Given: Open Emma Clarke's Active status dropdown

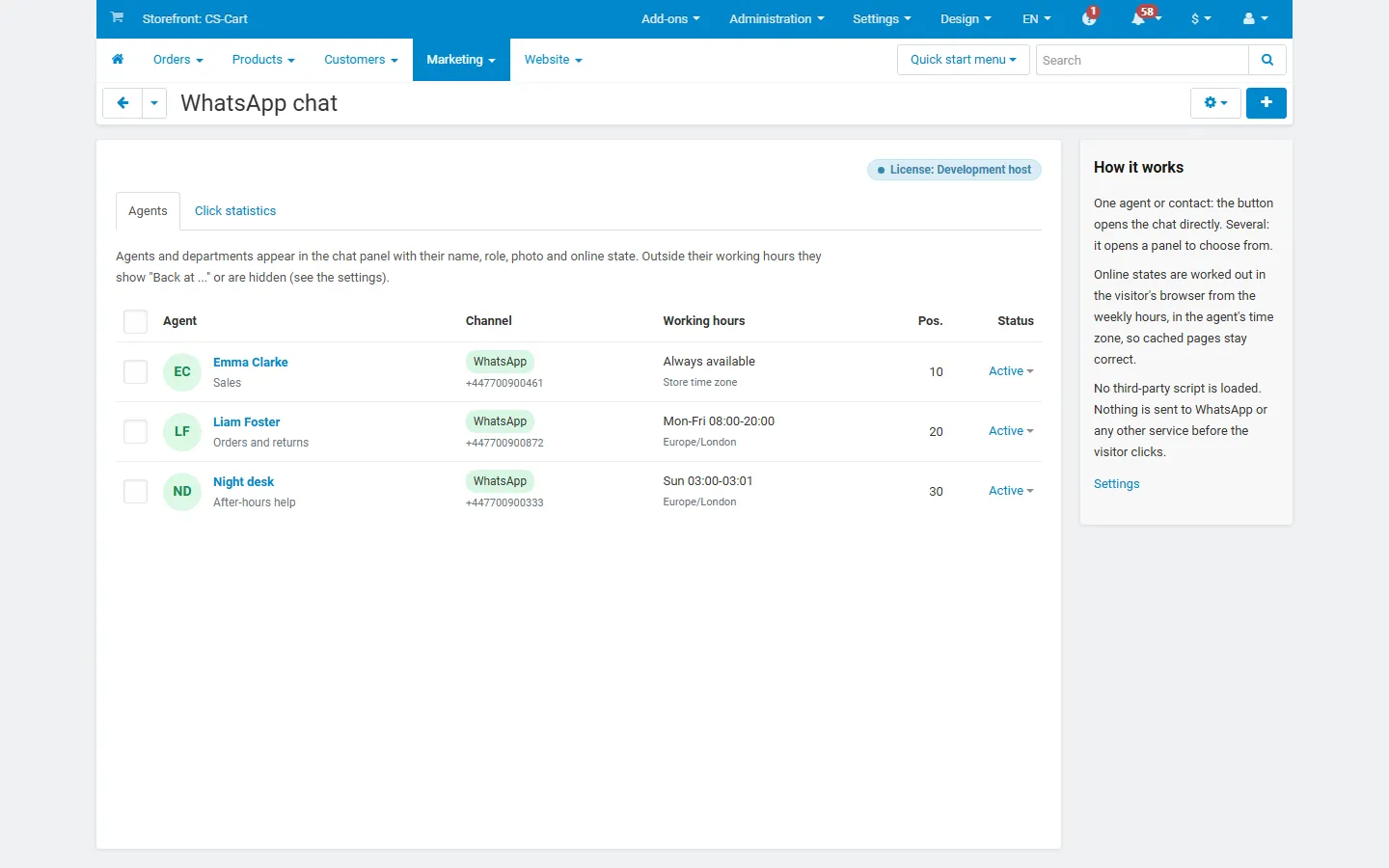Looking at the screenshot, I should pos(1011,371).
